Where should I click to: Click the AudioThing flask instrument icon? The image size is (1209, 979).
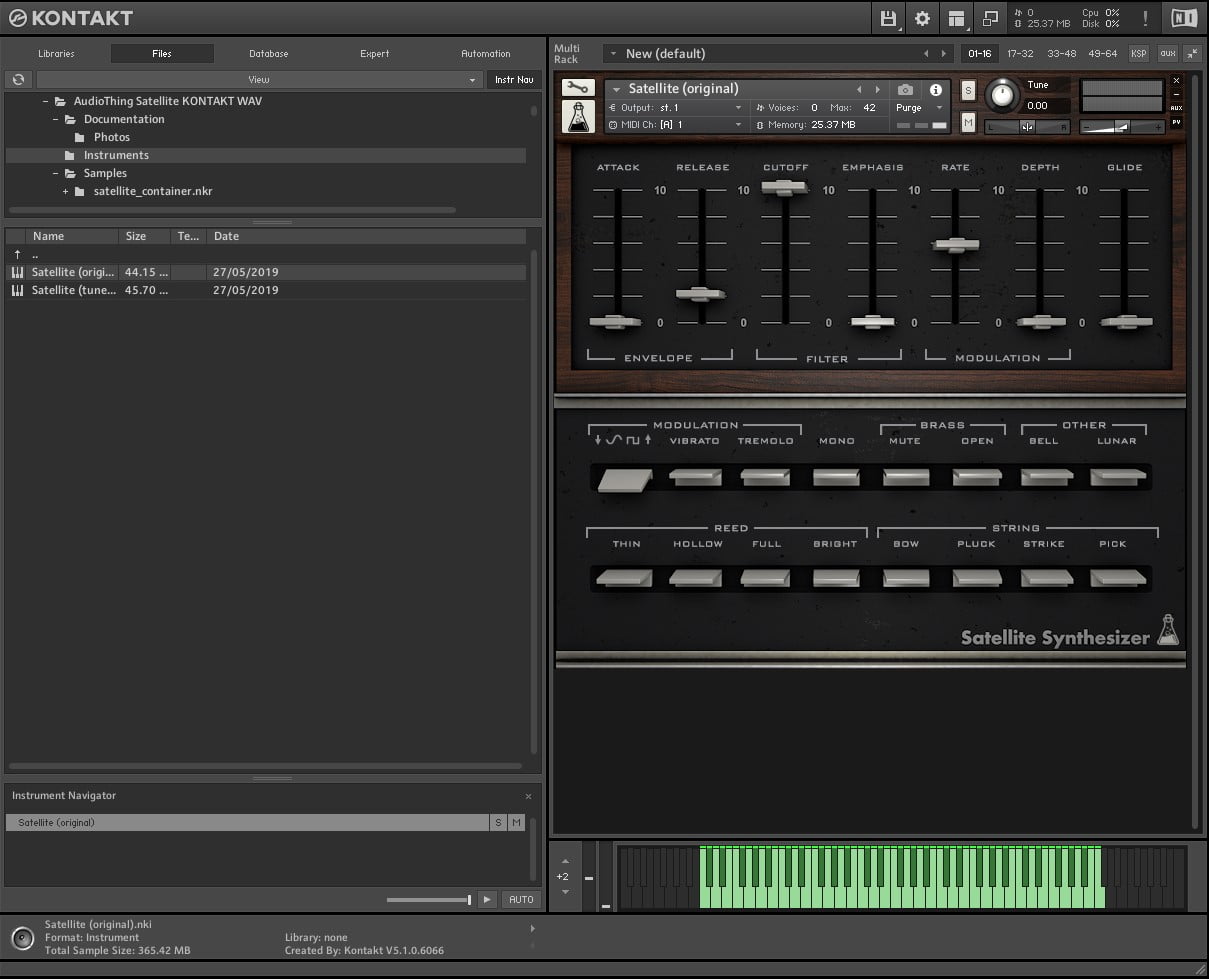(578, 117)
